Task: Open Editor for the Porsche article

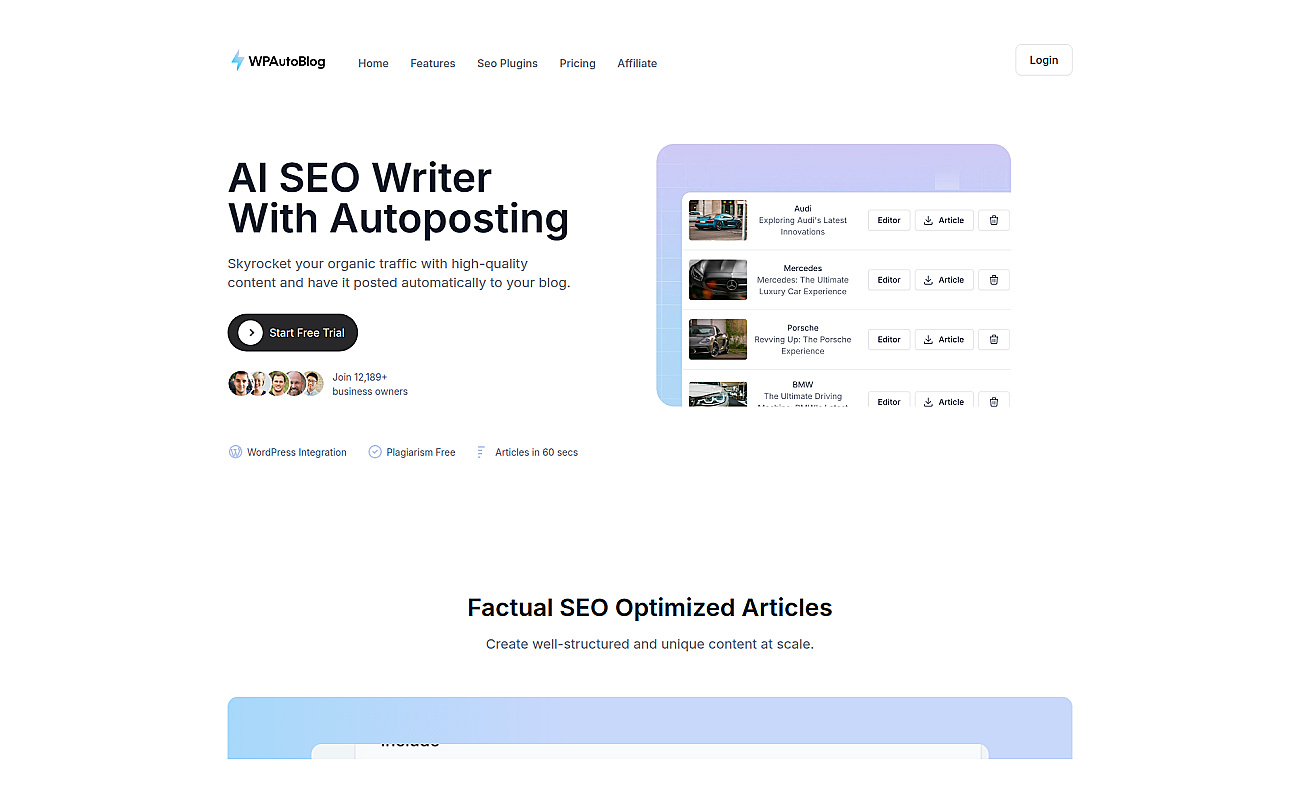Action: pyautogui.click(x=889, y=339)
